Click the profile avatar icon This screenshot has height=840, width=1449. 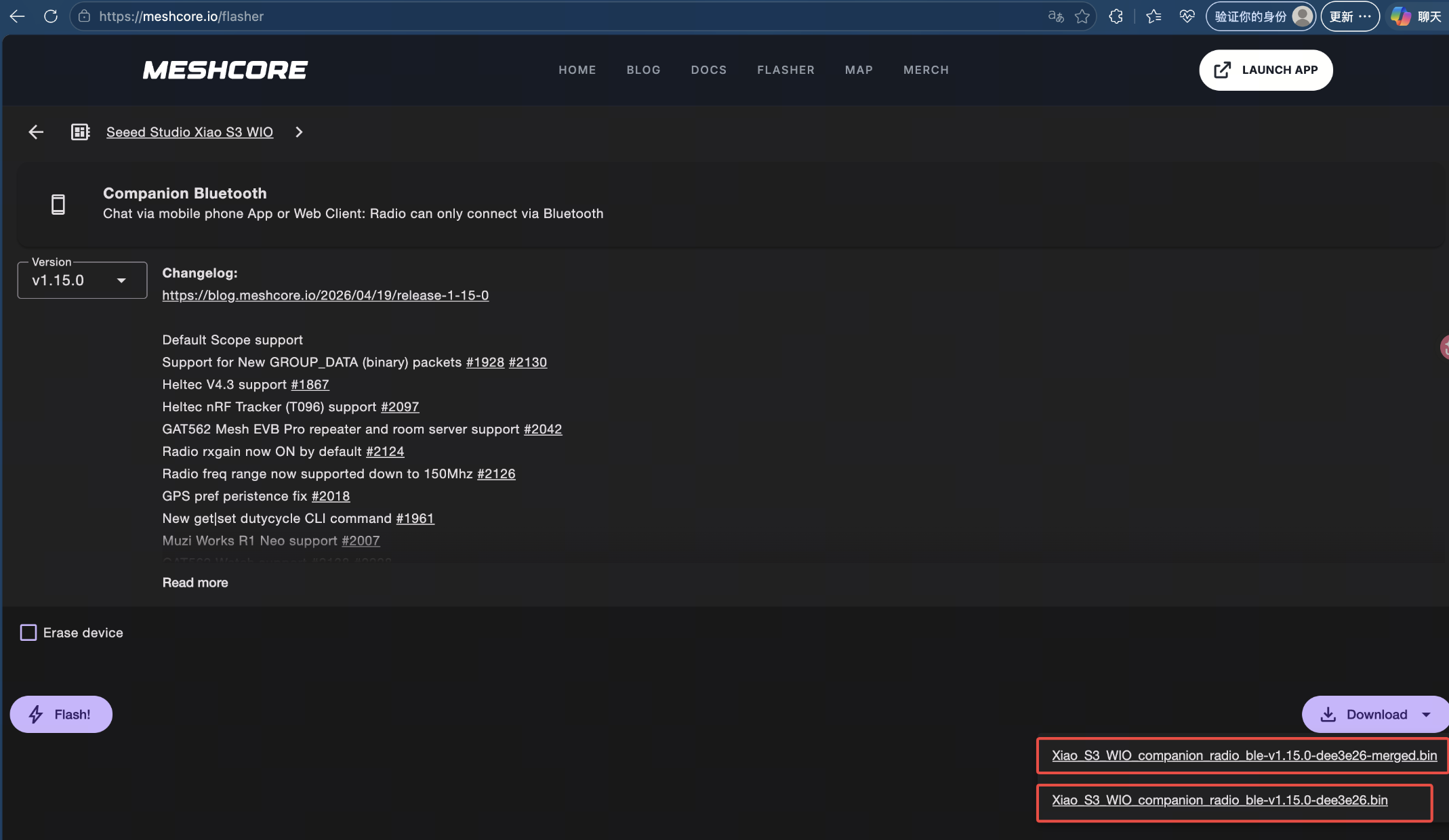[x=1302, y=16]
